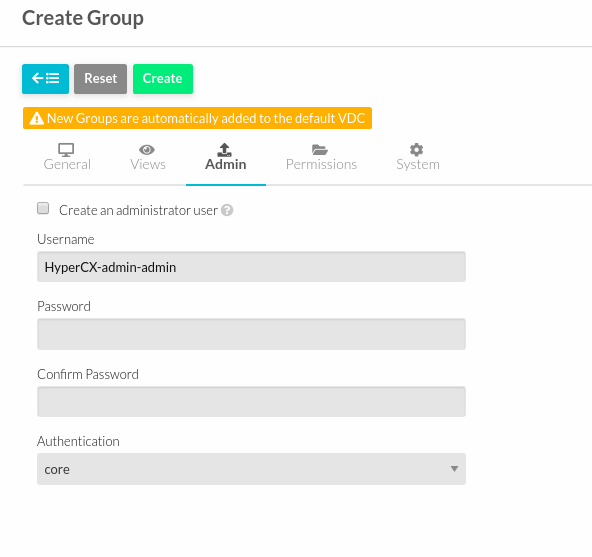Click the Admin tab upload icon
The image size is (592, 557).
[x=225, y=150]
